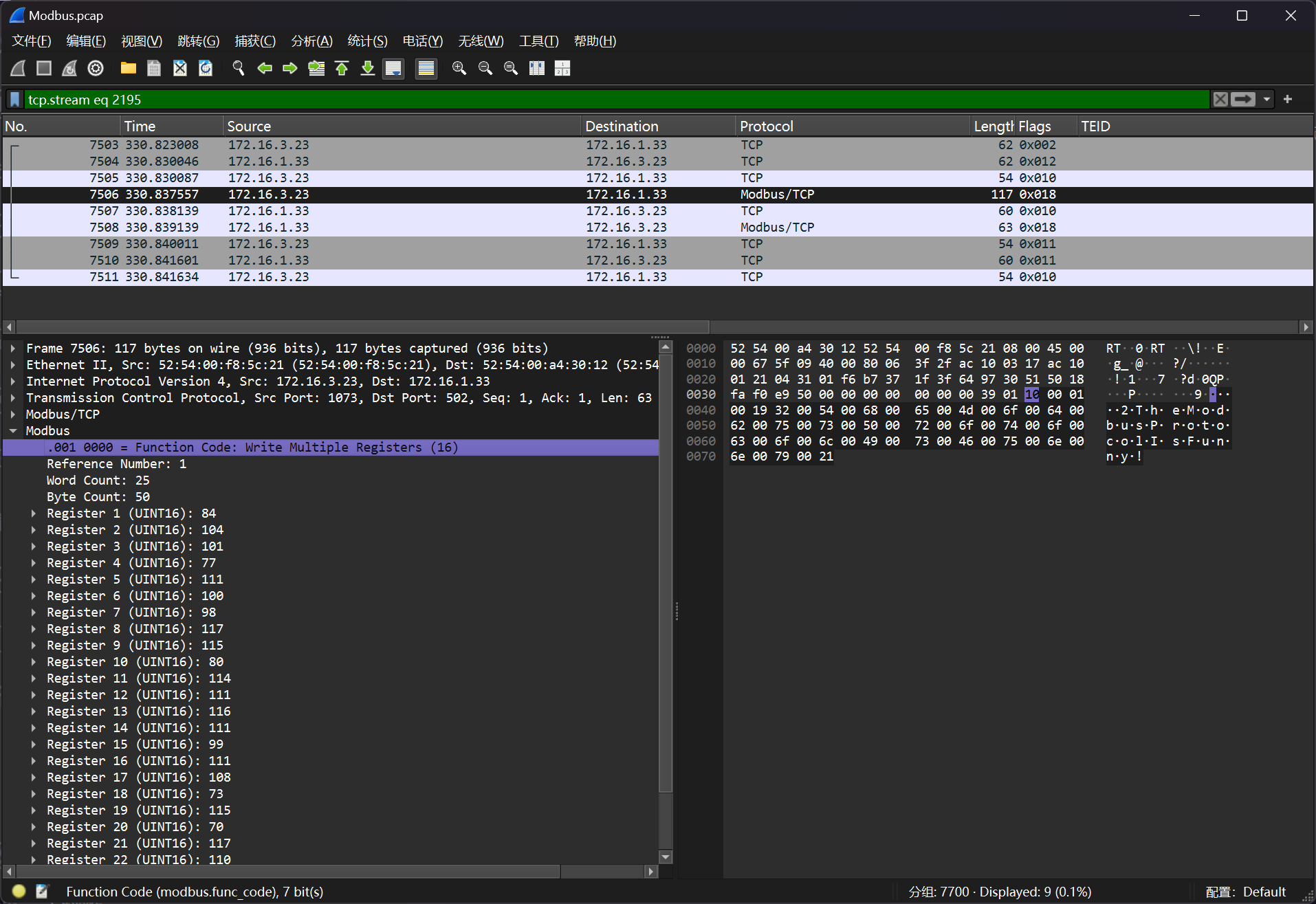Sort by the Source column header
The height and width of the screenshot is (904, 1316).
(x=402, y=126)
